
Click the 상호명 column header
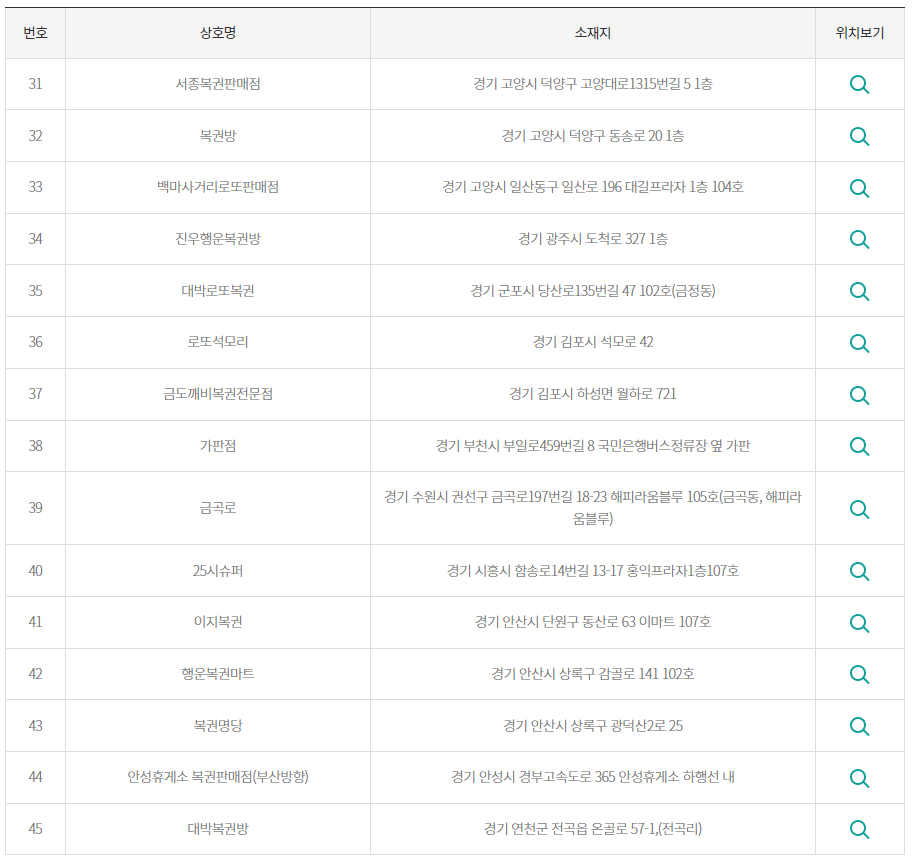click(218, 33)
